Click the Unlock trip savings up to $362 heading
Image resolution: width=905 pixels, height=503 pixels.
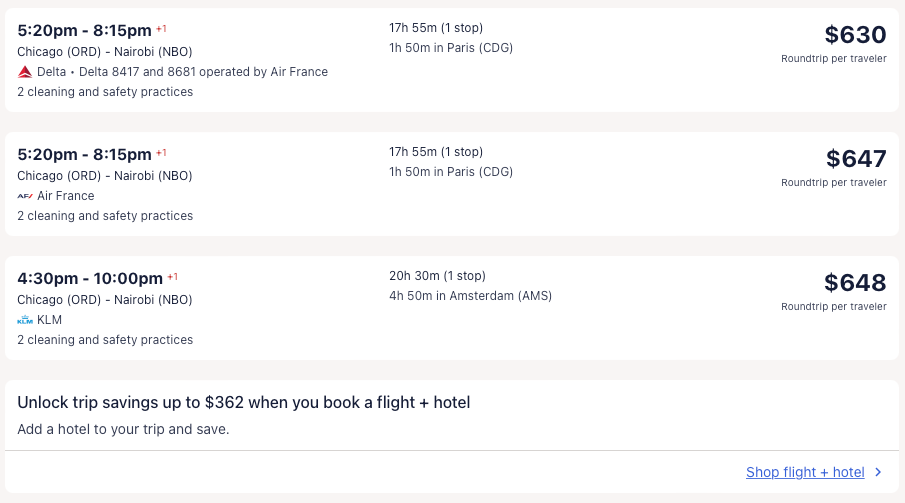(243, 402)
